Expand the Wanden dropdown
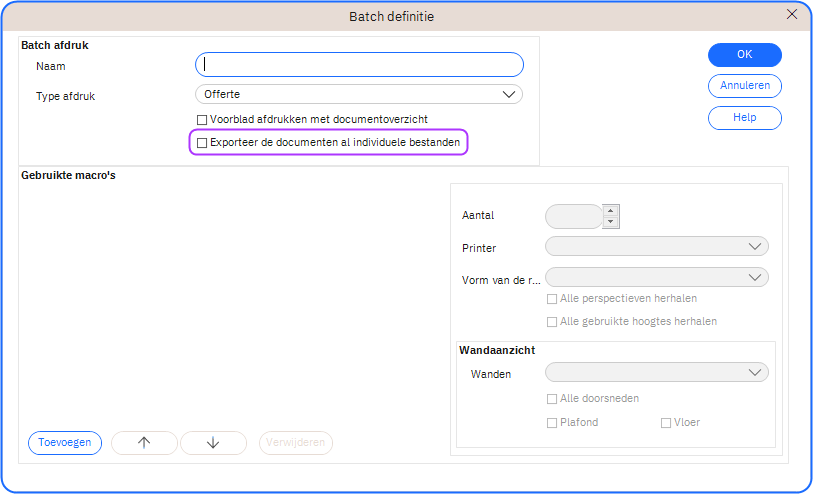Viewport: 813px width, 494px height. click(656, 372)
